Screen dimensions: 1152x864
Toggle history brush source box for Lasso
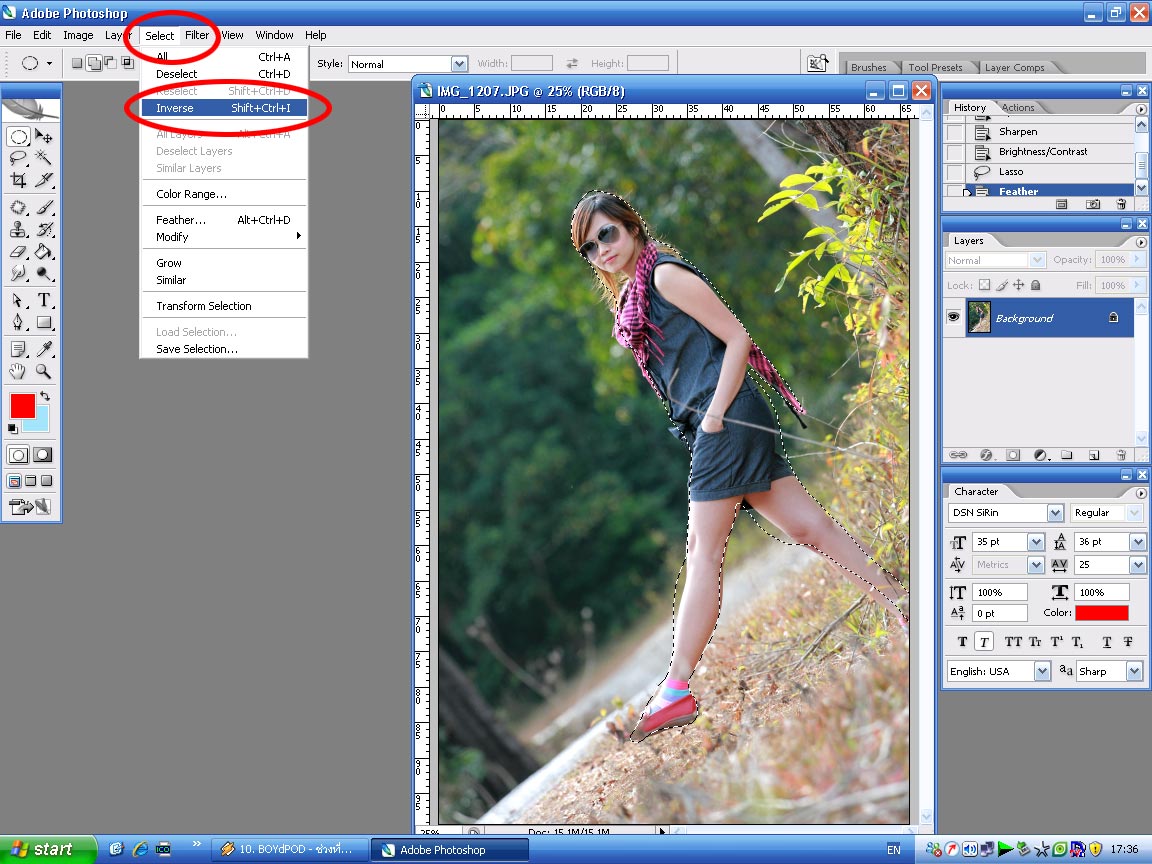(x=954, y=172)
